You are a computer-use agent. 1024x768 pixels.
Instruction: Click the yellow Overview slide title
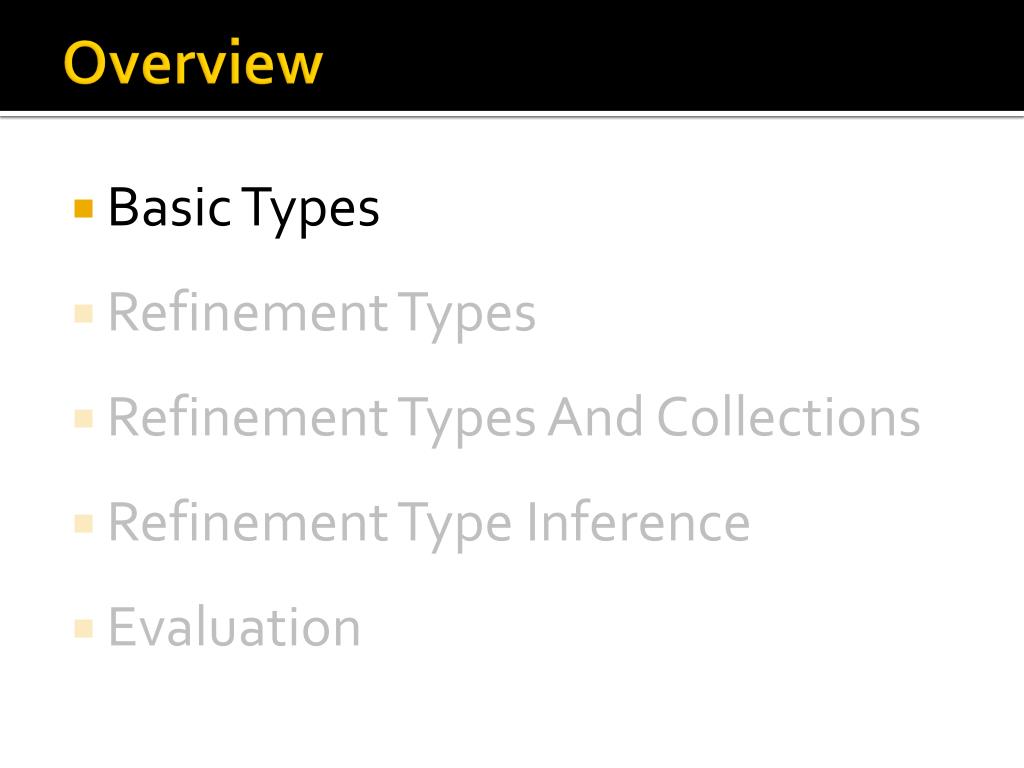click(193, 63)
